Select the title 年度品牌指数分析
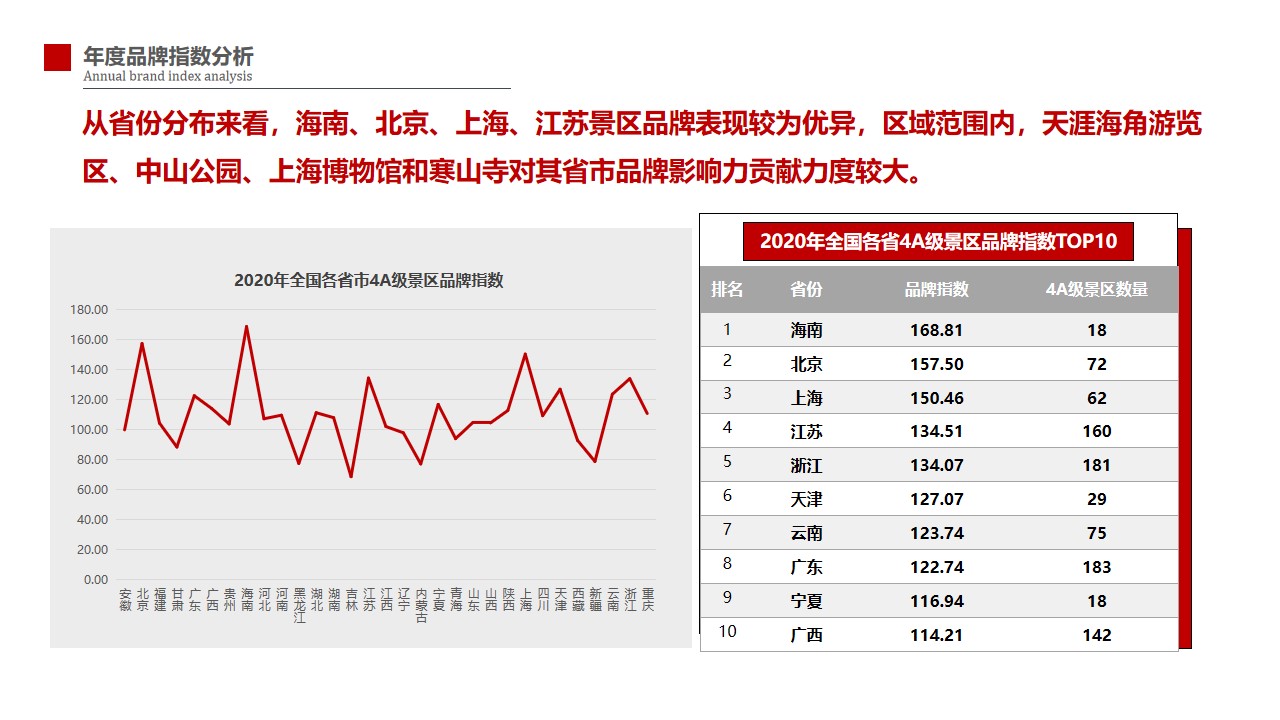1280x720 pixels. coord(168,56)
